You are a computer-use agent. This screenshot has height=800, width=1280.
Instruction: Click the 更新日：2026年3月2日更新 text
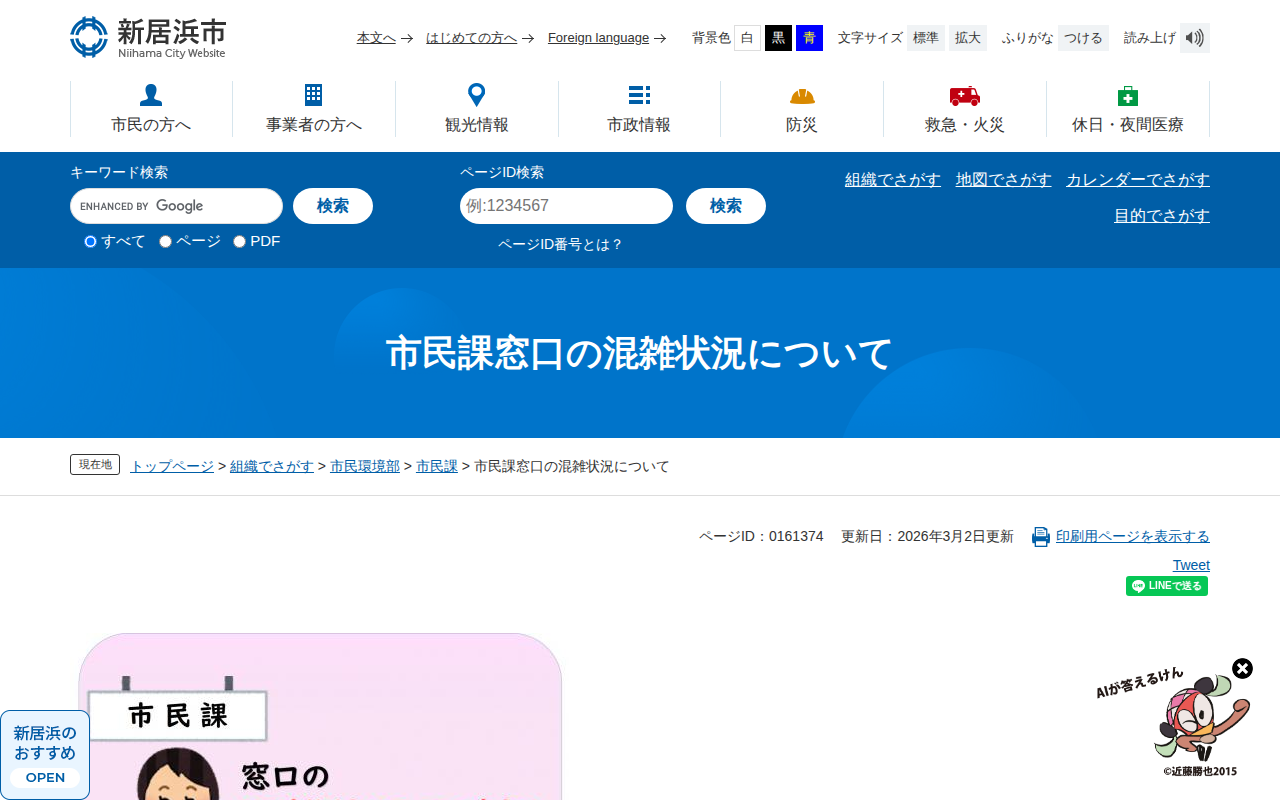pos(927,536)
